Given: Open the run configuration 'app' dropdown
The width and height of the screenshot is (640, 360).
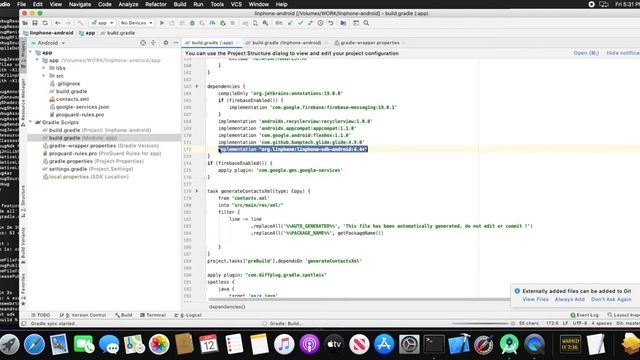Looking at the screenshot, I should [x=102, y=23].
